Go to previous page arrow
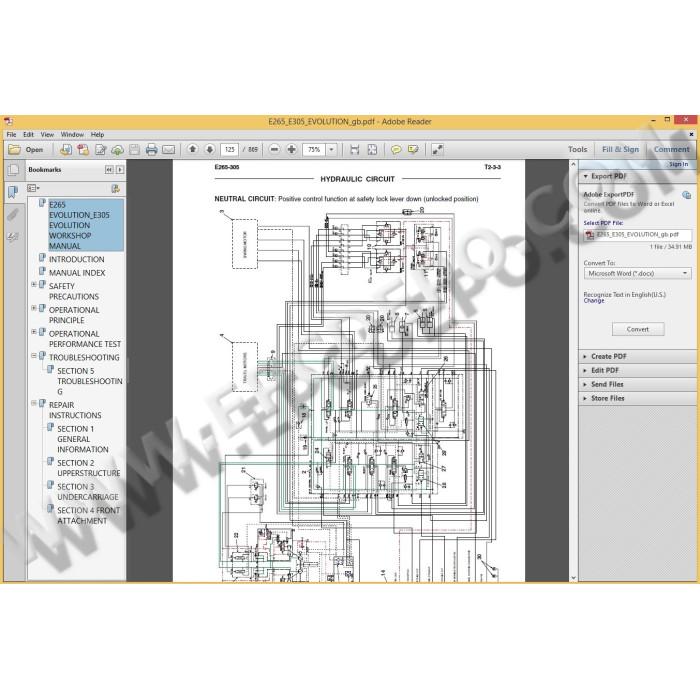The width and height of the screenshot is (700, 700). 192,150
